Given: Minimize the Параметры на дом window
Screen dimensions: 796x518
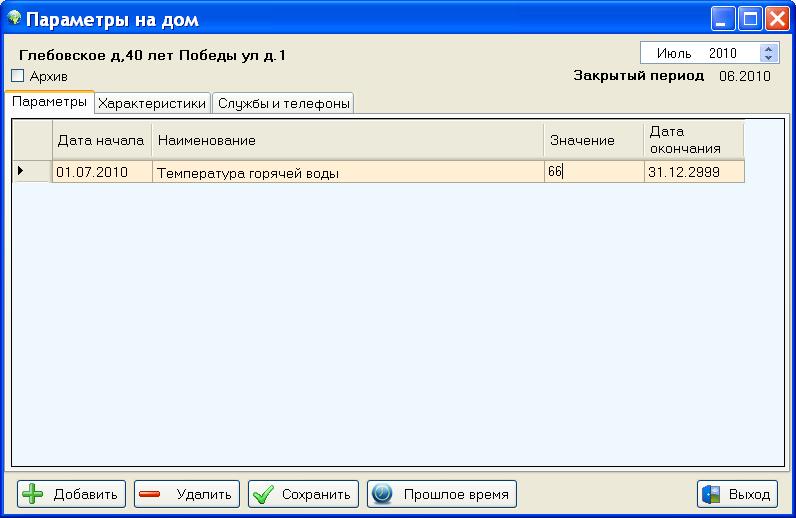Looking at the screenshot, I should (722, 19).
